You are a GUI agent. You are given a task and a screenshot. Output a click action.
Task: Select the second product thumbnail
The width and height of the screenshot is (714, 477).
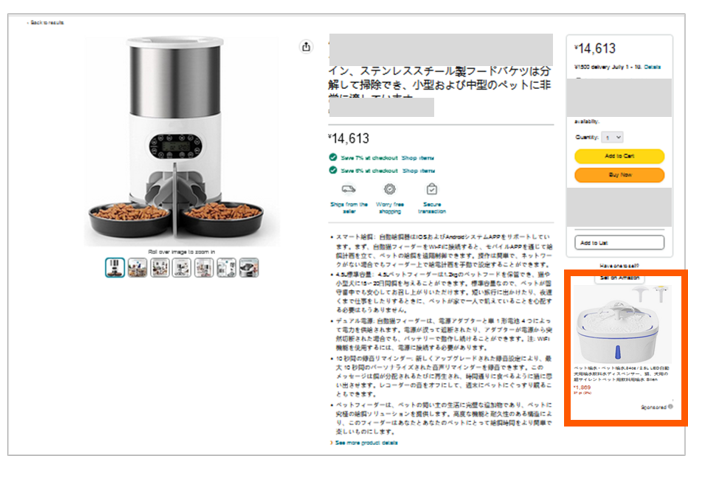pyautogui.click(x=137, y=268)
